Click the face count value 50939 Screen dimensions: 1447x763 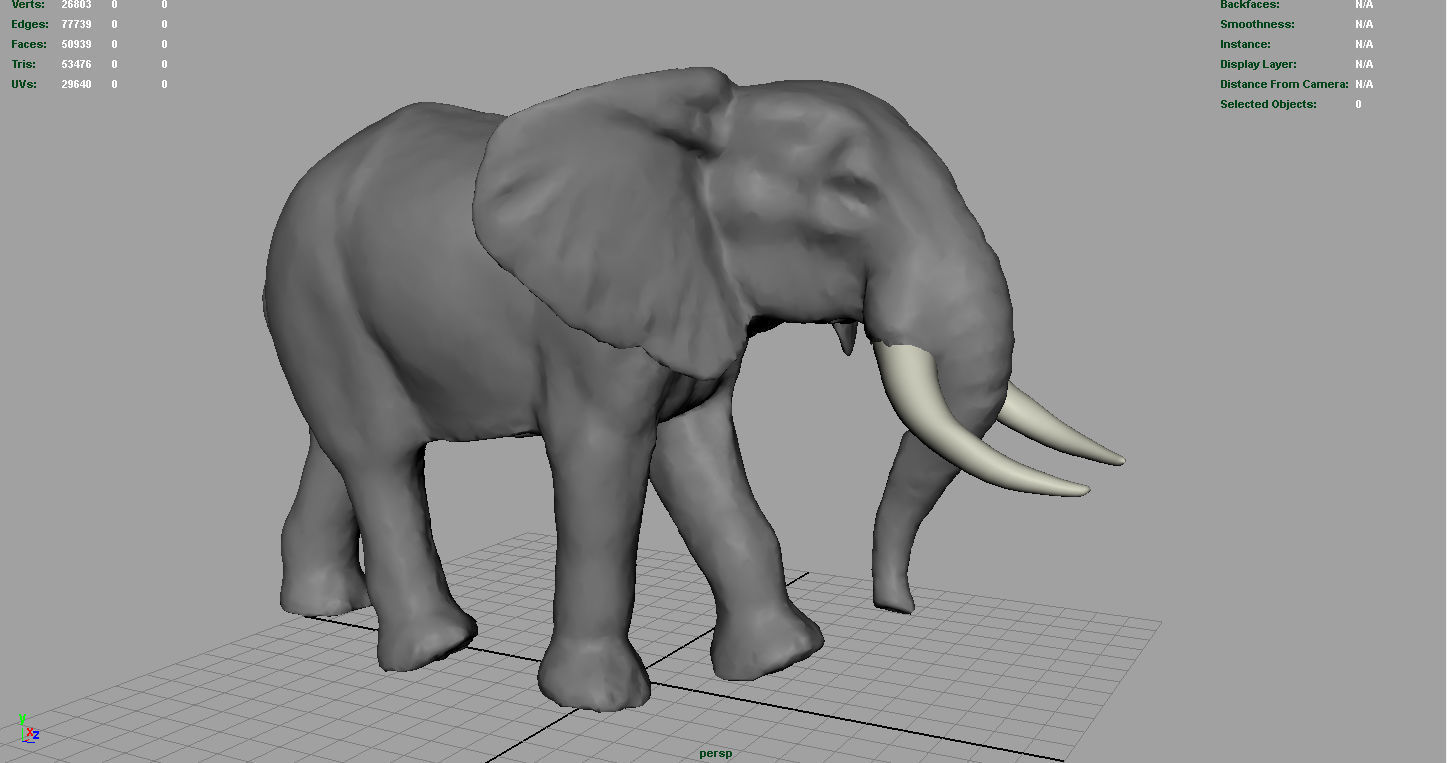pyautogui.click(x=76, y=44)
